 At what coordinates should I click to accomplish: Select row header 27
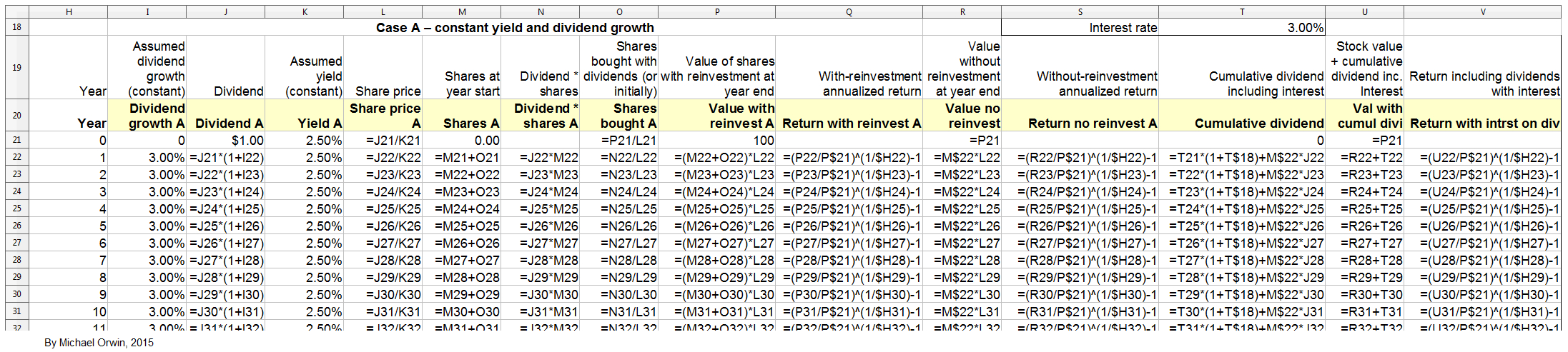click(x=17, y=243)
